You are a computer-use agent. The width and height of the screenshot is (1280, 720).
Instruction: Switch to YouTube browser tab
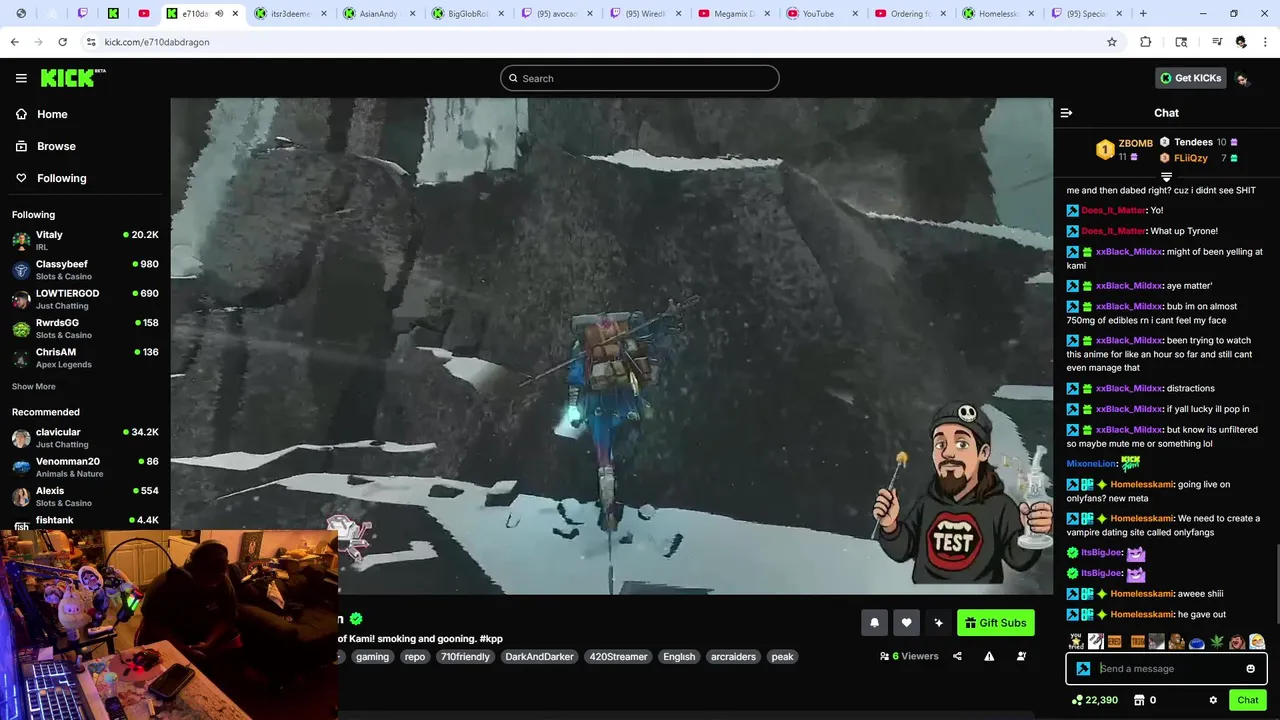pyautogui.click(x=822, y=14)
